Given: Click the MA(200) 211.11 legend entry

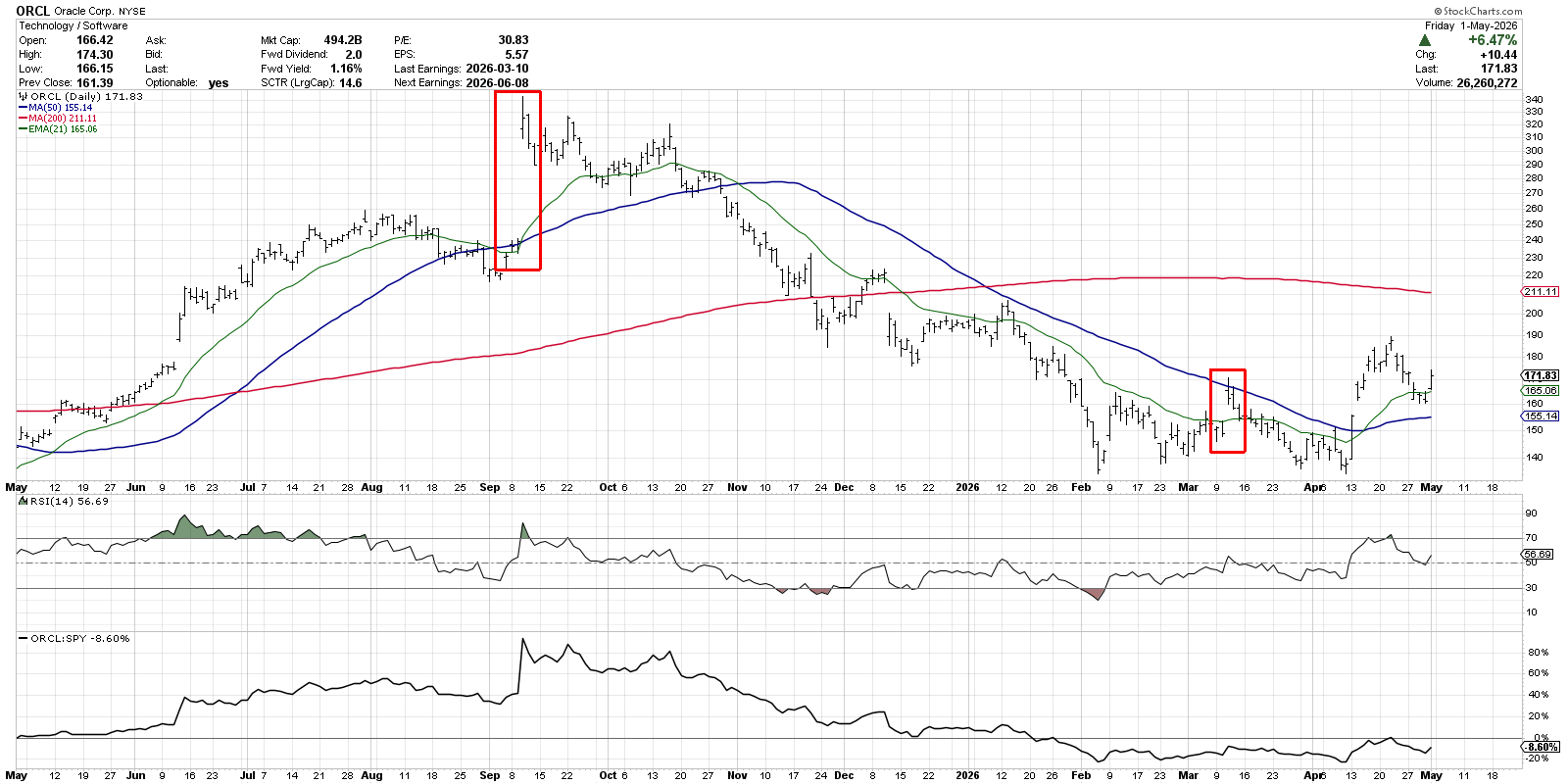Looking at the screenshot, I should [x=63, y=119].
